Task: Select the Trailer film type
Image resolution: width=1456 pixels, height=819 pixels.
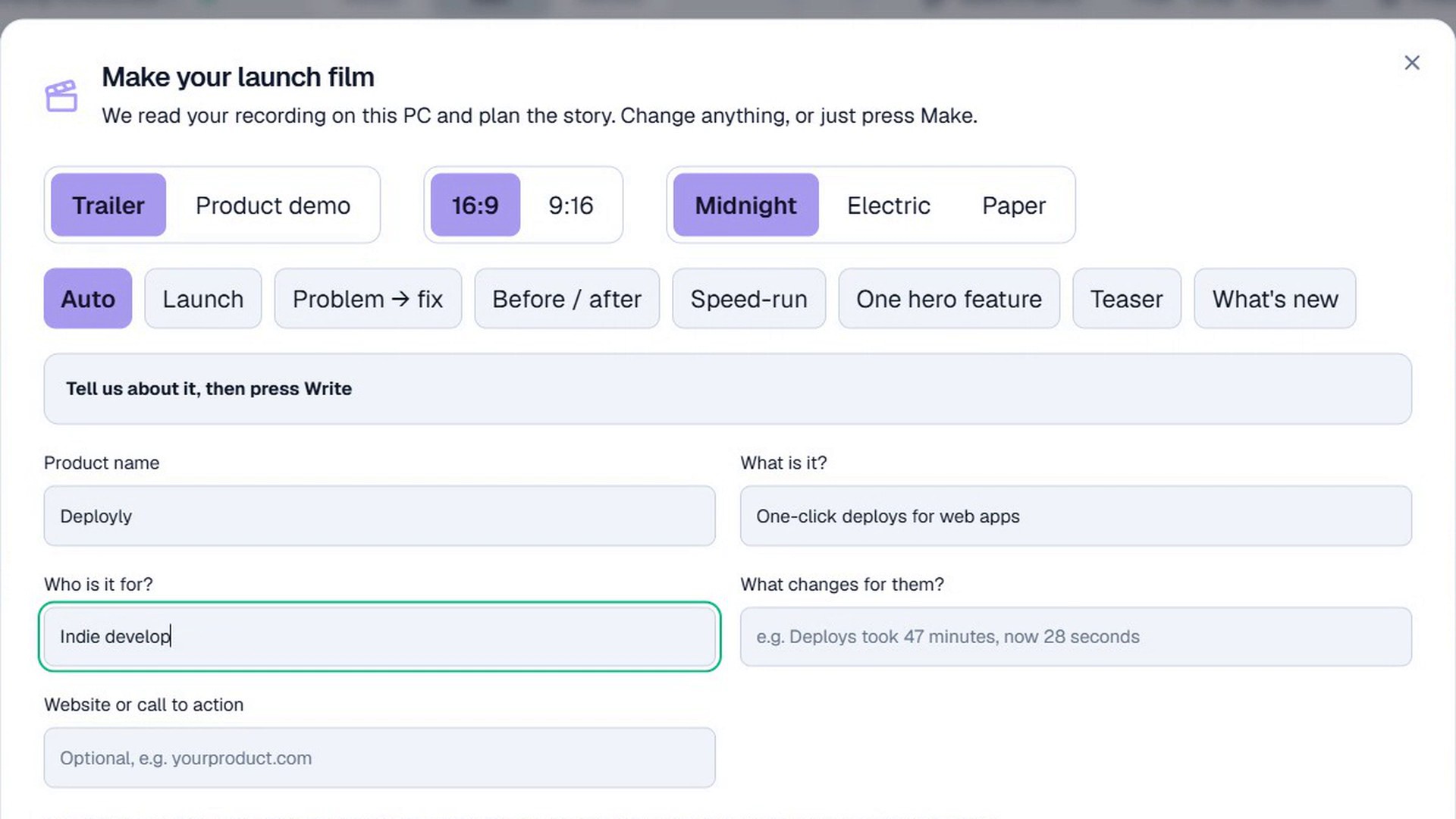Action: 108,205
